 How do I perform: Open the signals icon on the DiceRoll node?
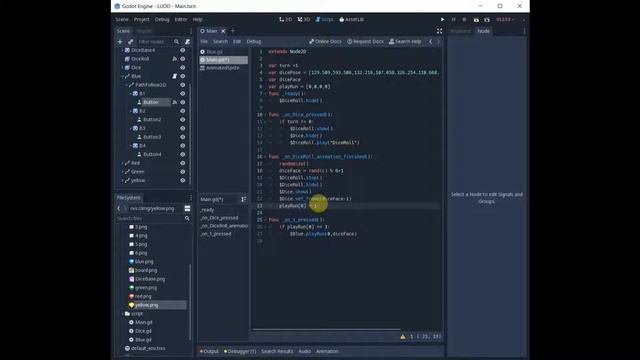pyautogui.click(x=175, y=59)
